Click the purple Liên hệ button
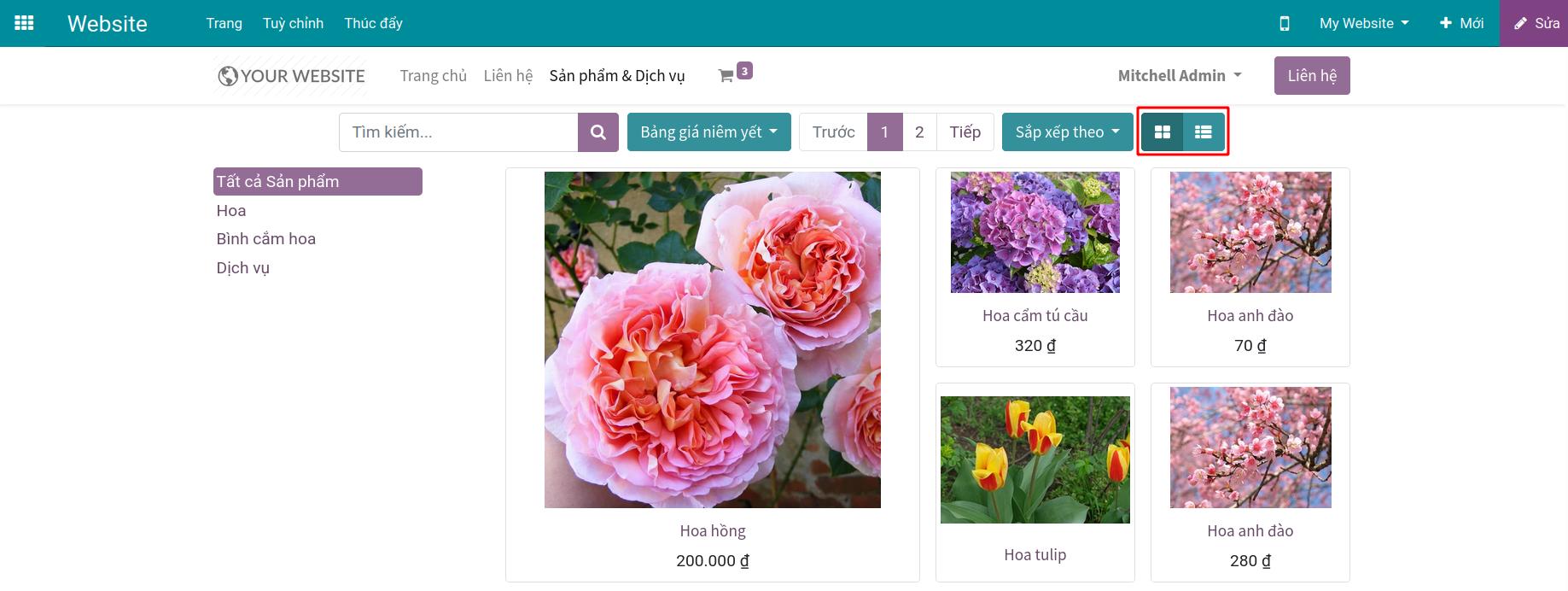The height and width of the screenshot is (591, 1568). [1311, 76]
